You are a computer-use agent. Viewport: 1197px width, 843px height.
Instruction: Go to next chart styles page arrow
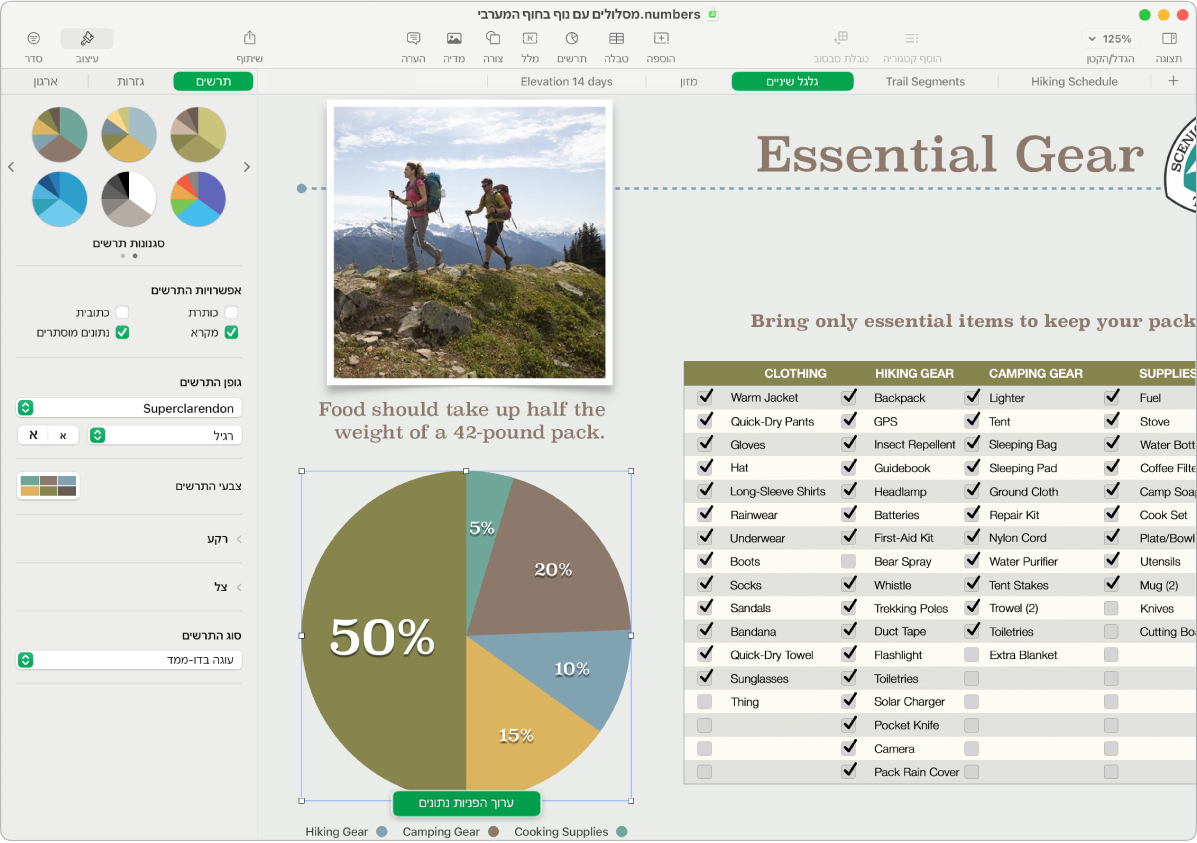[247, 166]
